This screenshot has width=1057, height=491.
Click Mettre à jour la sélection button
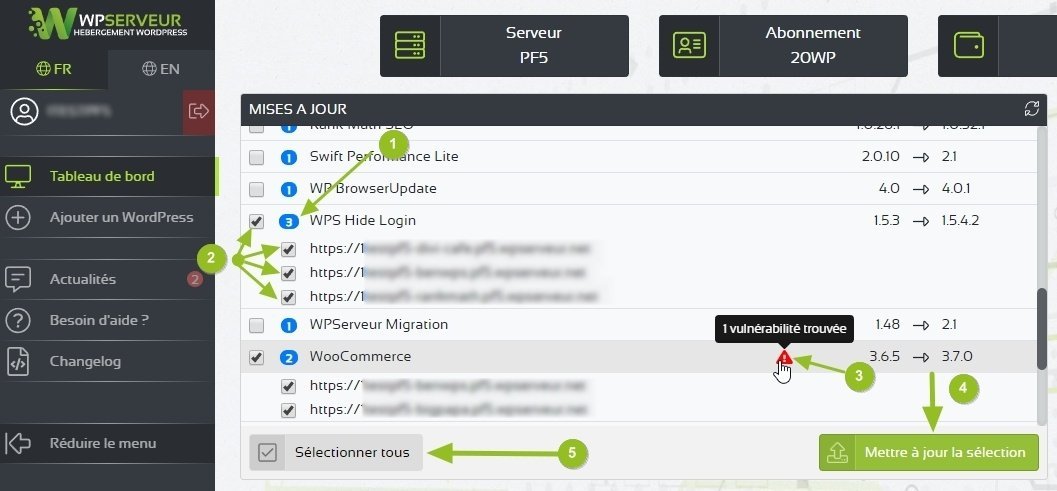tap(929, 453)
